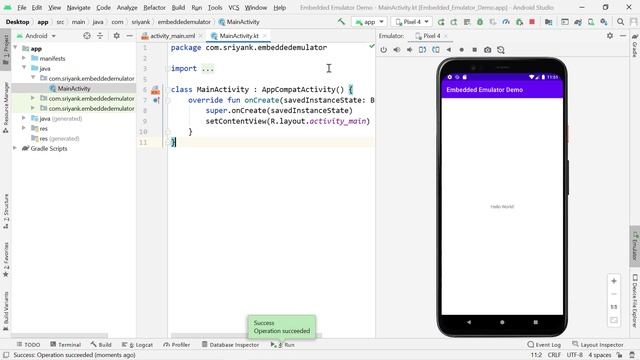Collapse the java folder node
The width and height of the screenshot is (640, 360).
[24, 68]
